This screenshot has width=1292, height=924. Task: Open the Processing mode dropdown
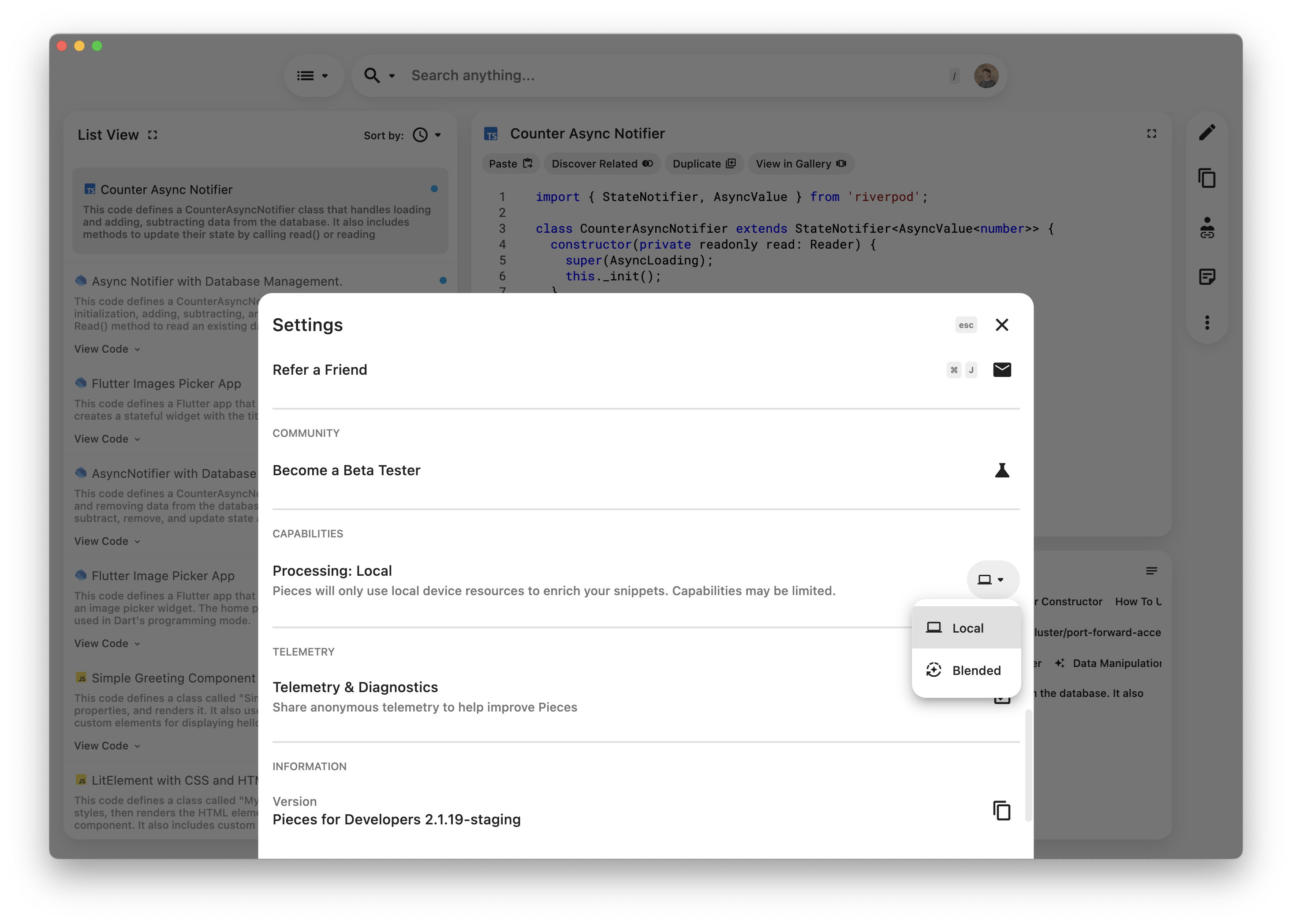click(x=992, y=580)
